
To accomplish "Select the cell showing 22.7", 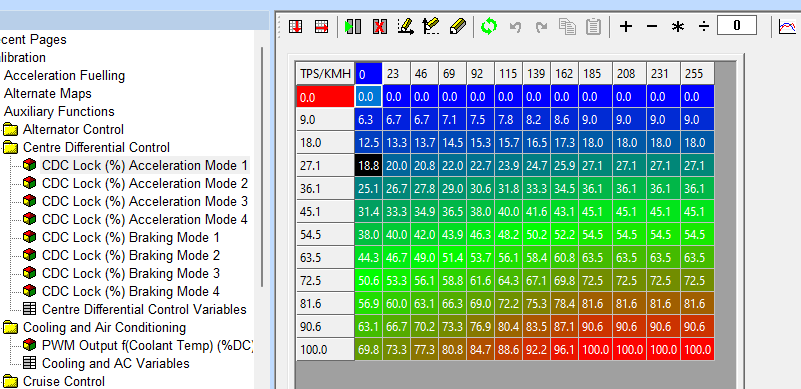I will coord(480,166).
